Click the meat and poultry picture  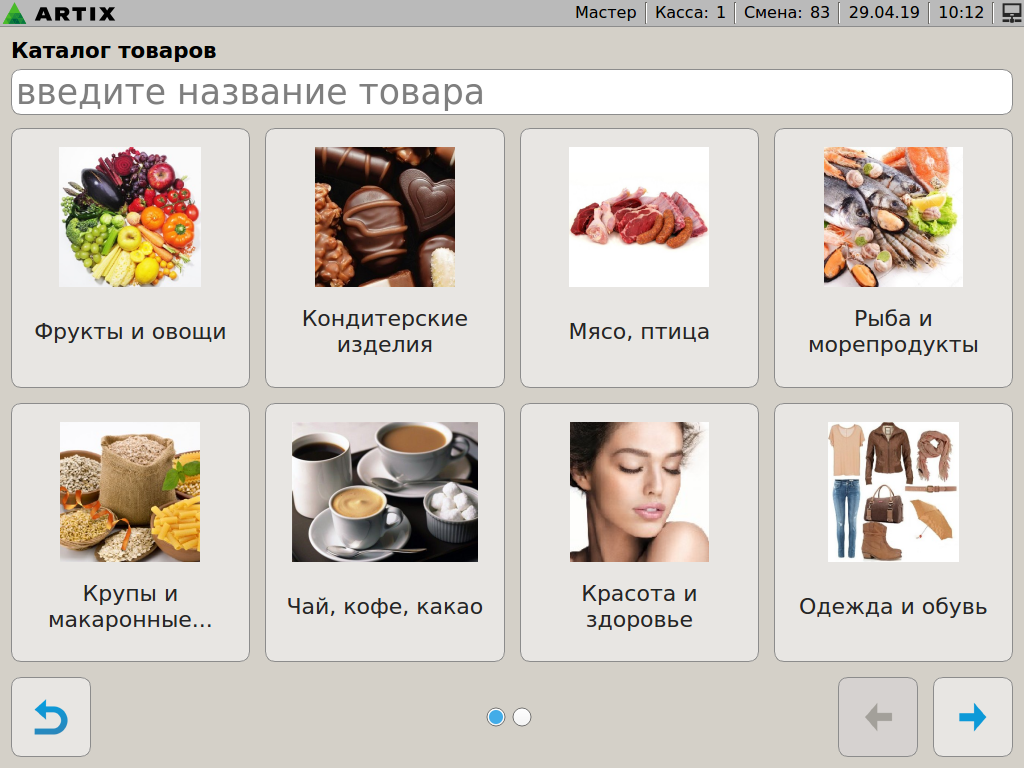pyautogui.click(x=639, y=217)
